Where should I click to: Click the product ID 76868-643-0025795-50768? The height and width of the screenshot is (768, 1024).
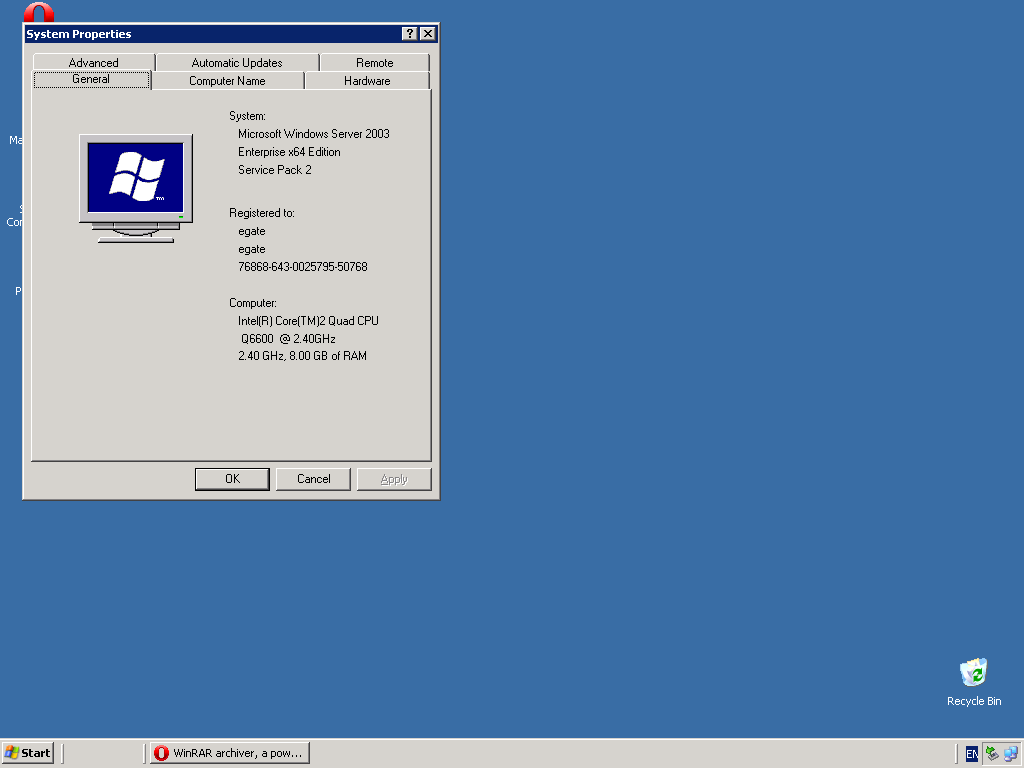(302, 267)
